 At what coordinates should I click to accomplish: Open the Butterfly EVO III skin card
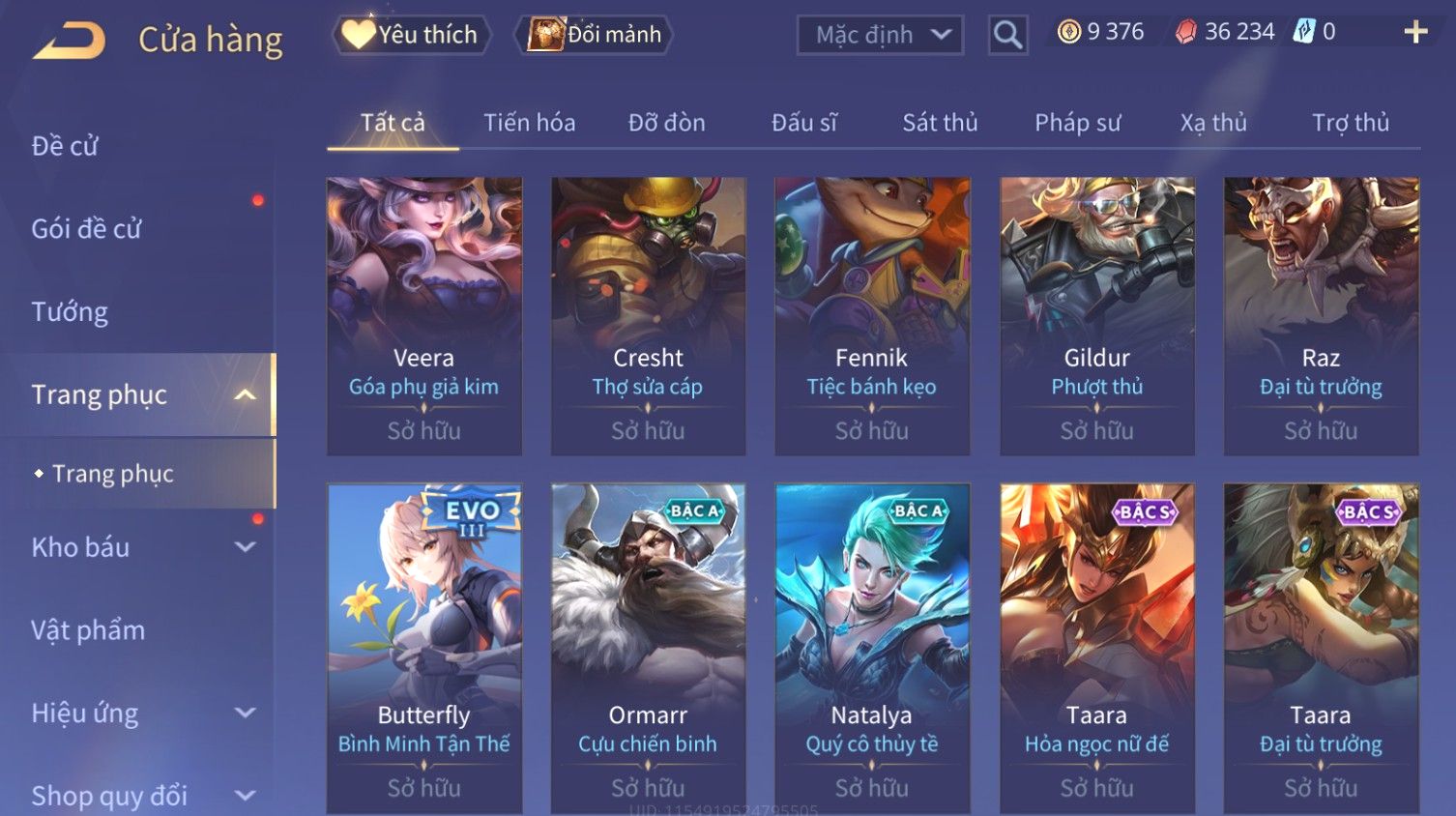pyautogui.click(x=424, y=648)
